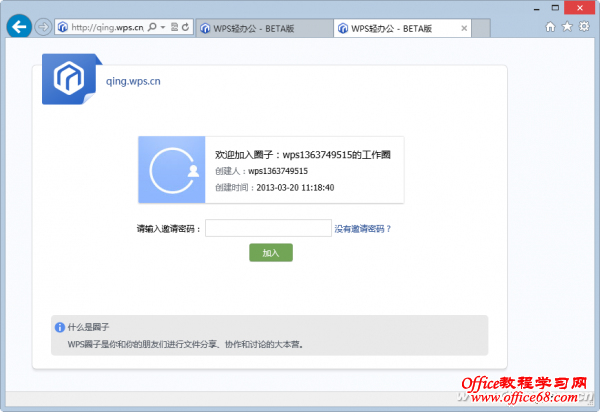This screenshot has width=600, height=412.
Task: Click the green 加入 button
Action: (271, 253)
